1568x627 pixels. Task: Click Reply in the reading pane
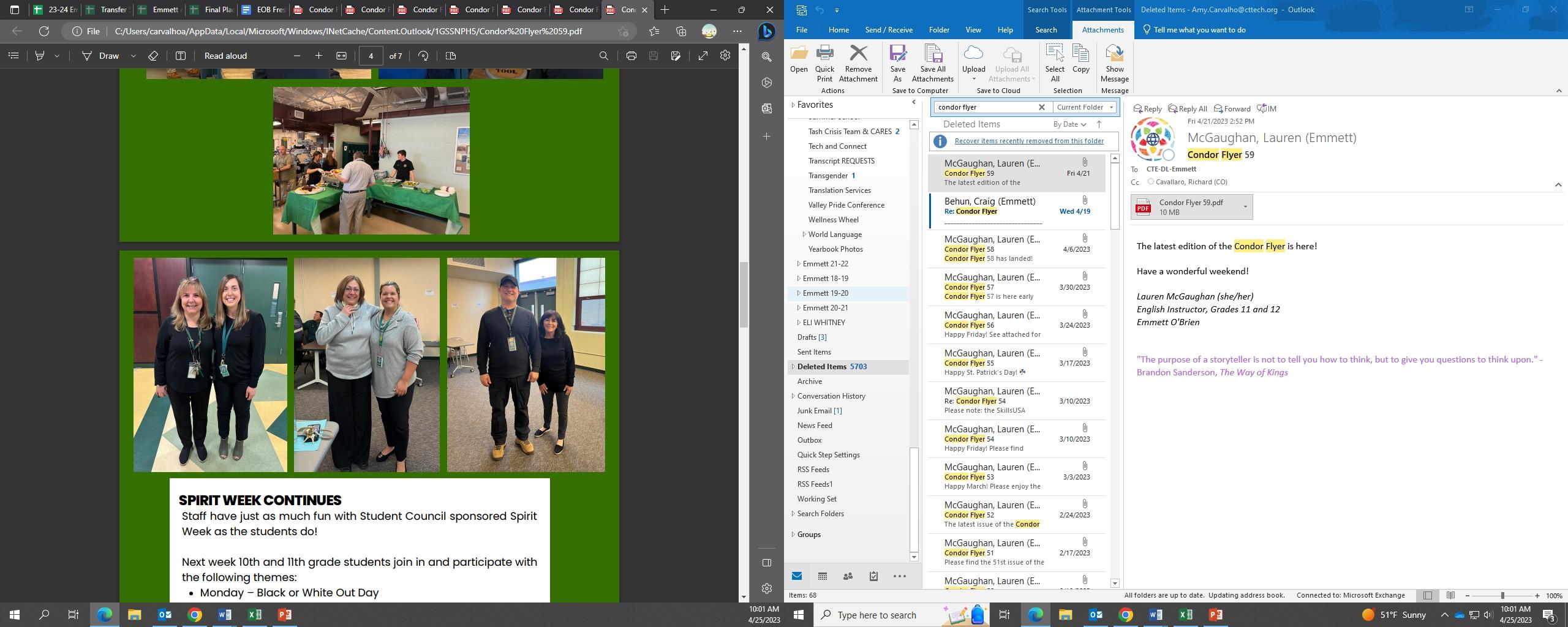1147,109
